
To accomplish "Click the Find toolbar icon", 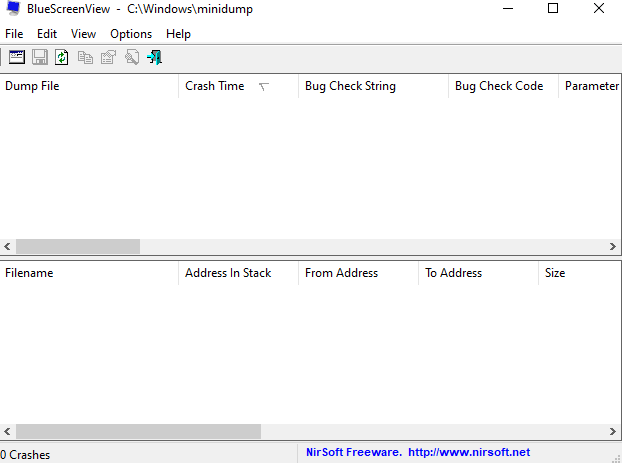I will tap(132, 57).
